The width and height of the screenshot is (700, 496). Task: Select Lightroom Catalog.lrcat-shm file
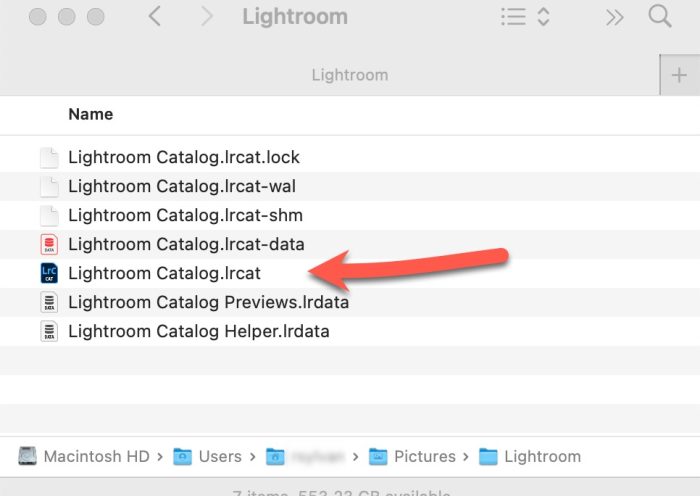click(185, 215)
